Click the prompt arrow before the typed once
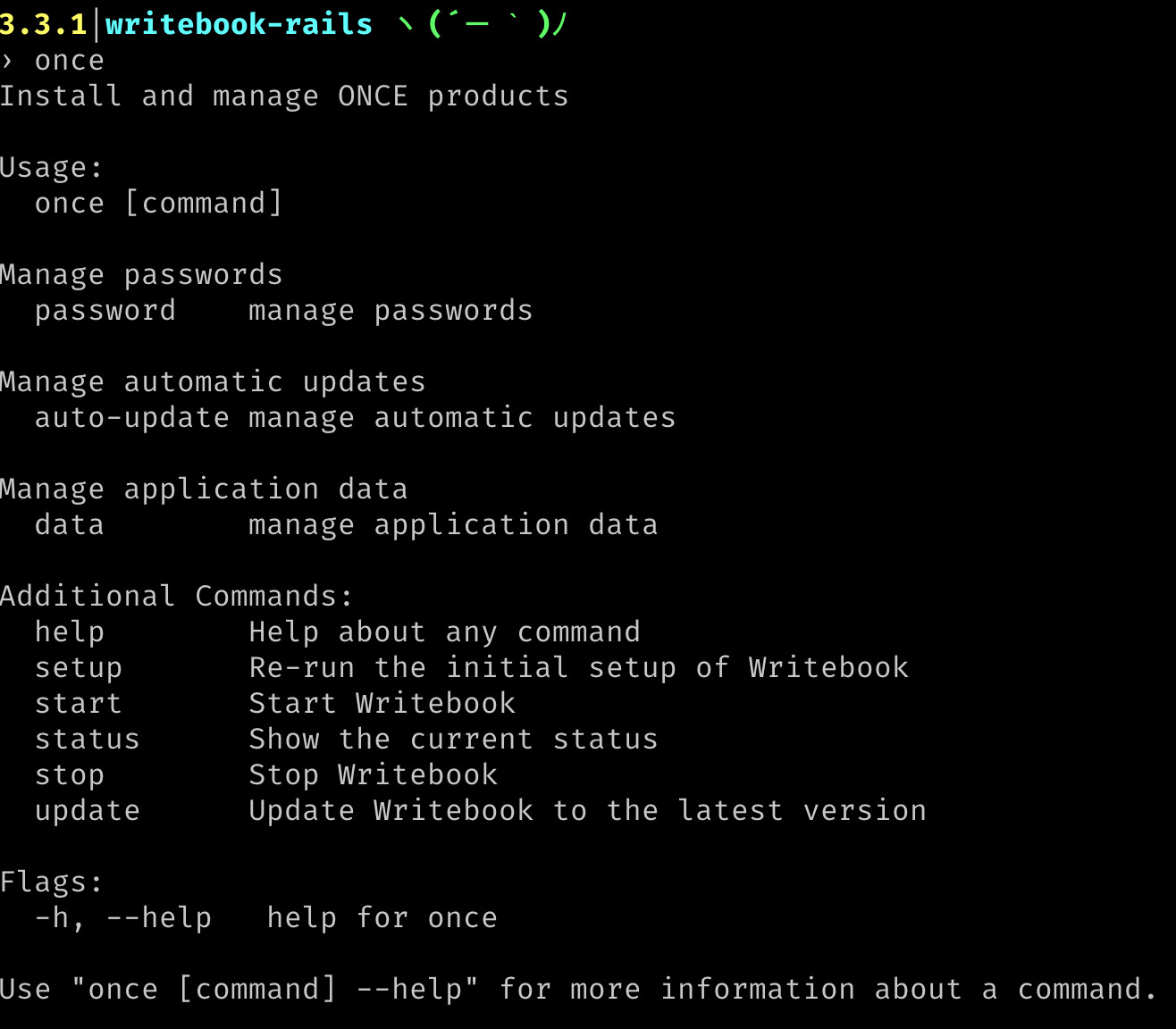The height and width of the screenshot is (1029, 1176). pos(8,61)
